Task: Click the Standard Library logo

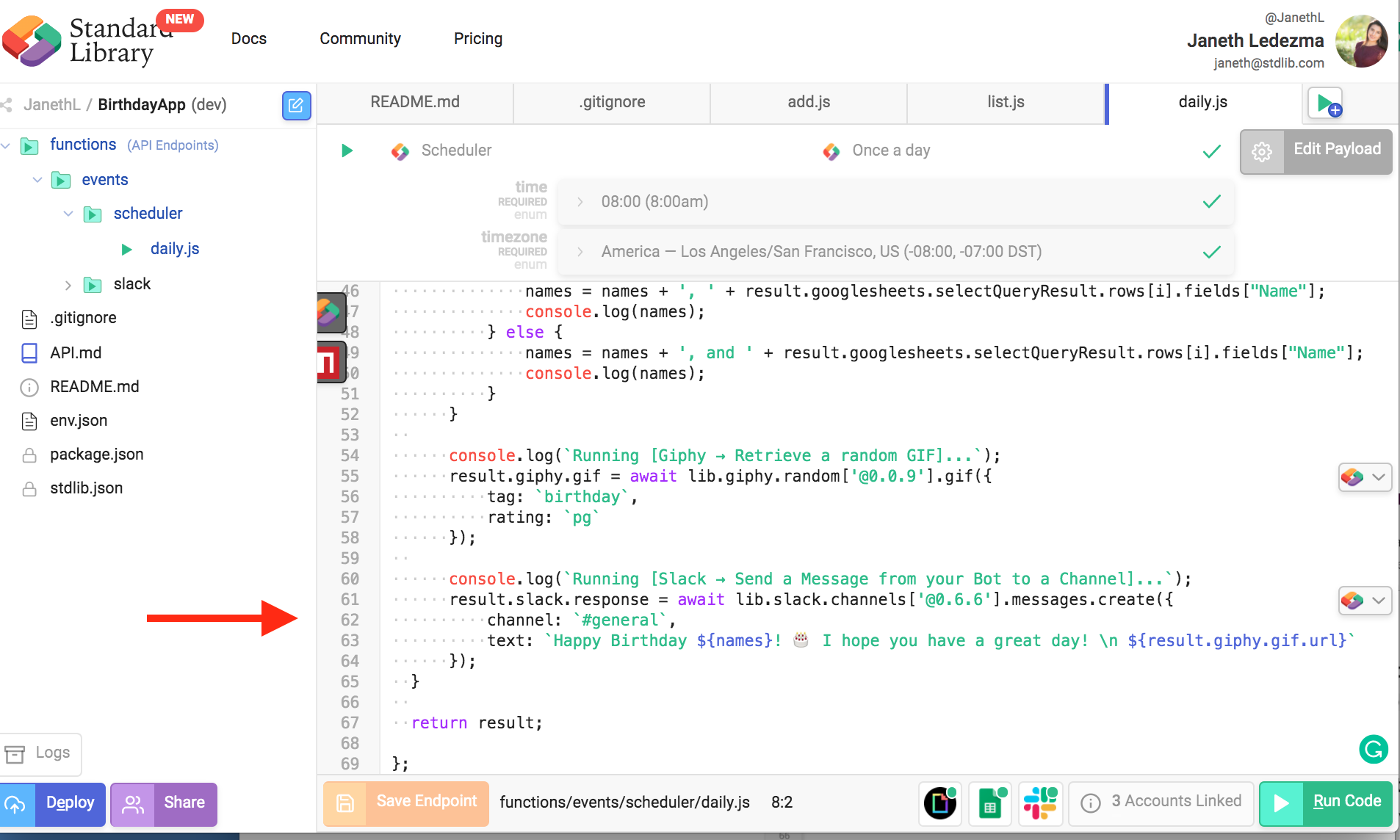Action: tap(88, 41)
